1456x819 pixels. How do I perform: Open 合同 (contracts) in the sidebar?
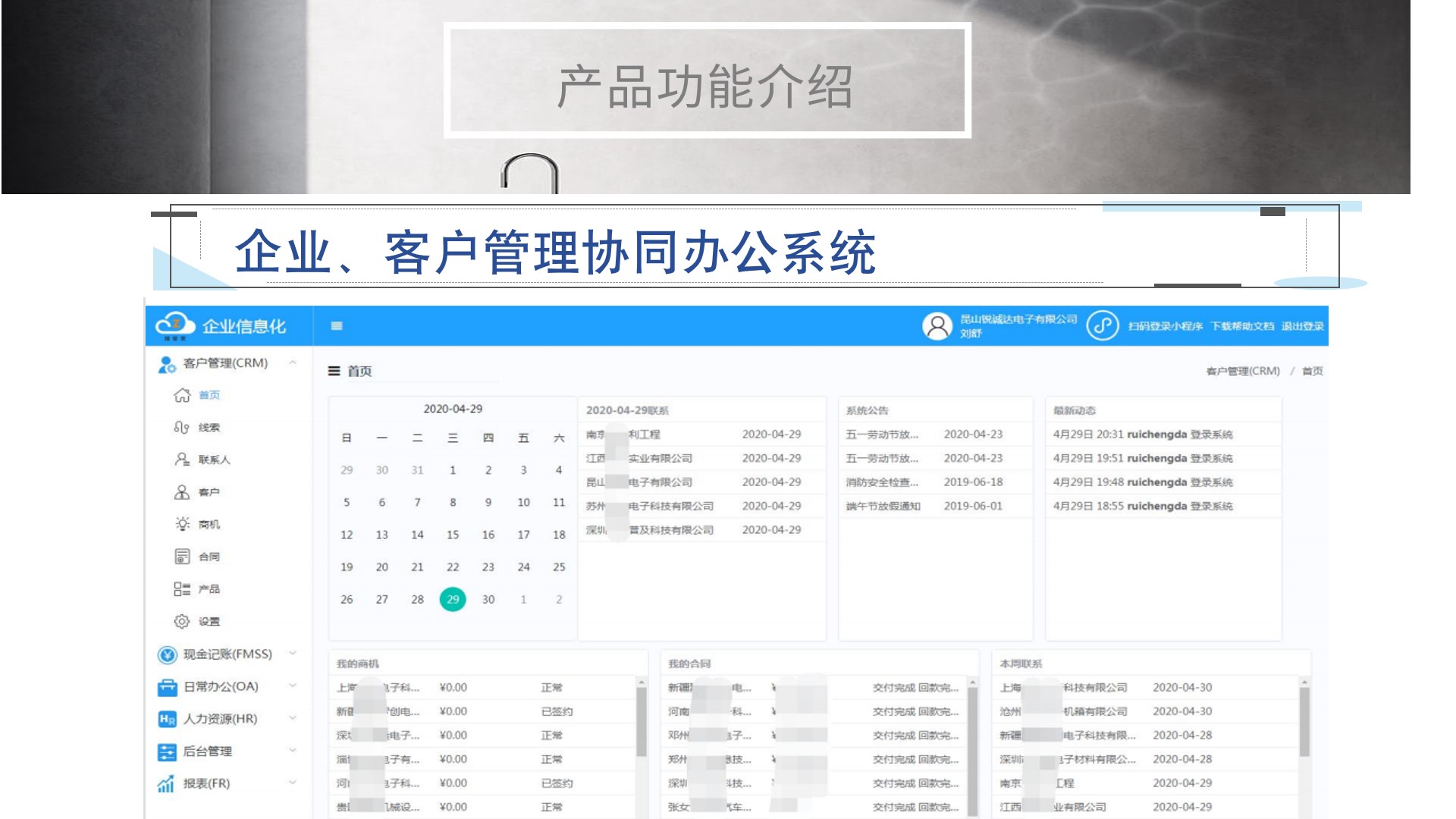(x=209, y=557)
